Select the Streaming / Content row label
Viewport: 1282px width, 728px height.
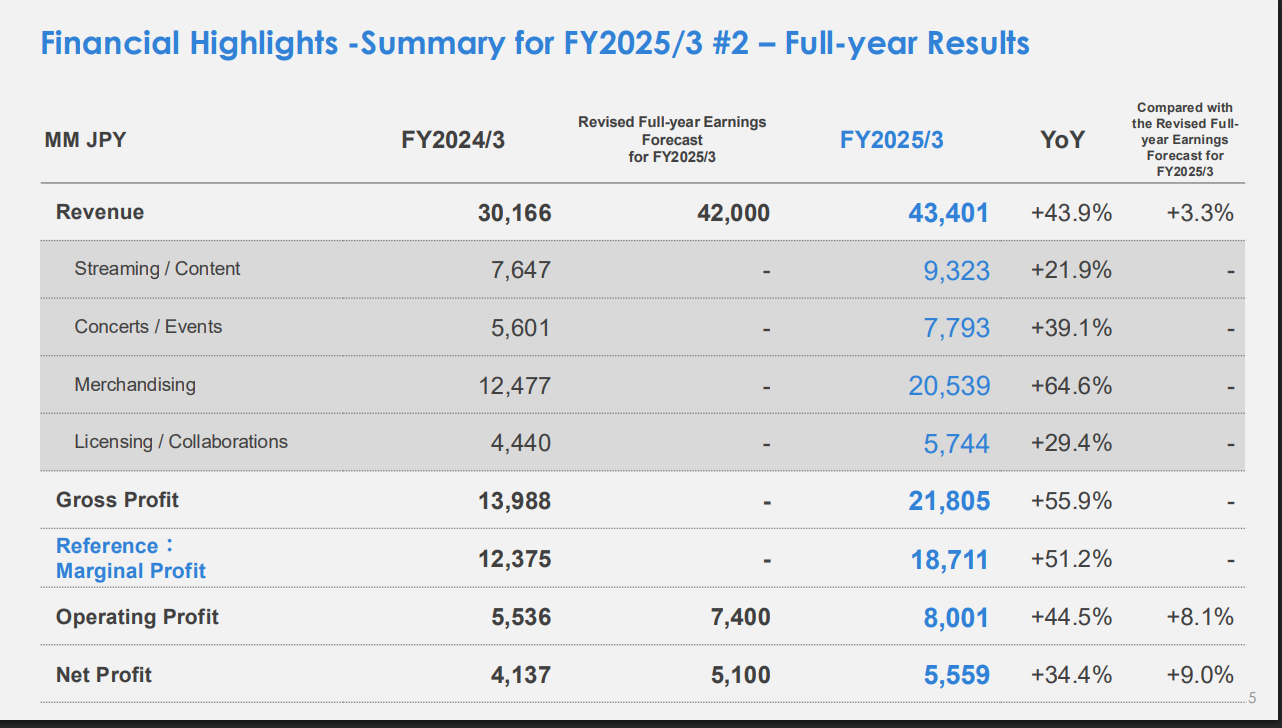[157, 269]
